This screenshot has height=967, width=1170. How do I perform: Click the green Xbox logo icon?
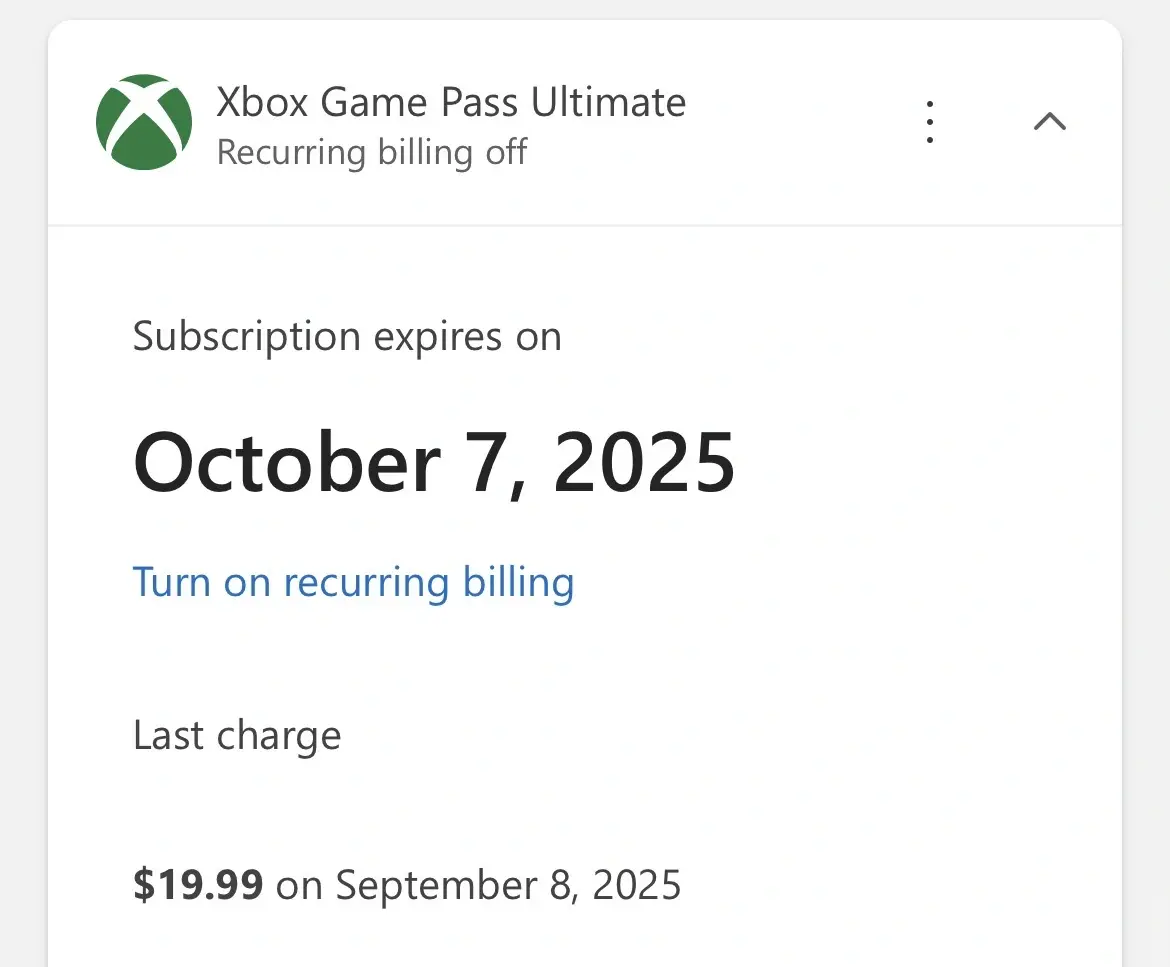[x=144, y=122]
